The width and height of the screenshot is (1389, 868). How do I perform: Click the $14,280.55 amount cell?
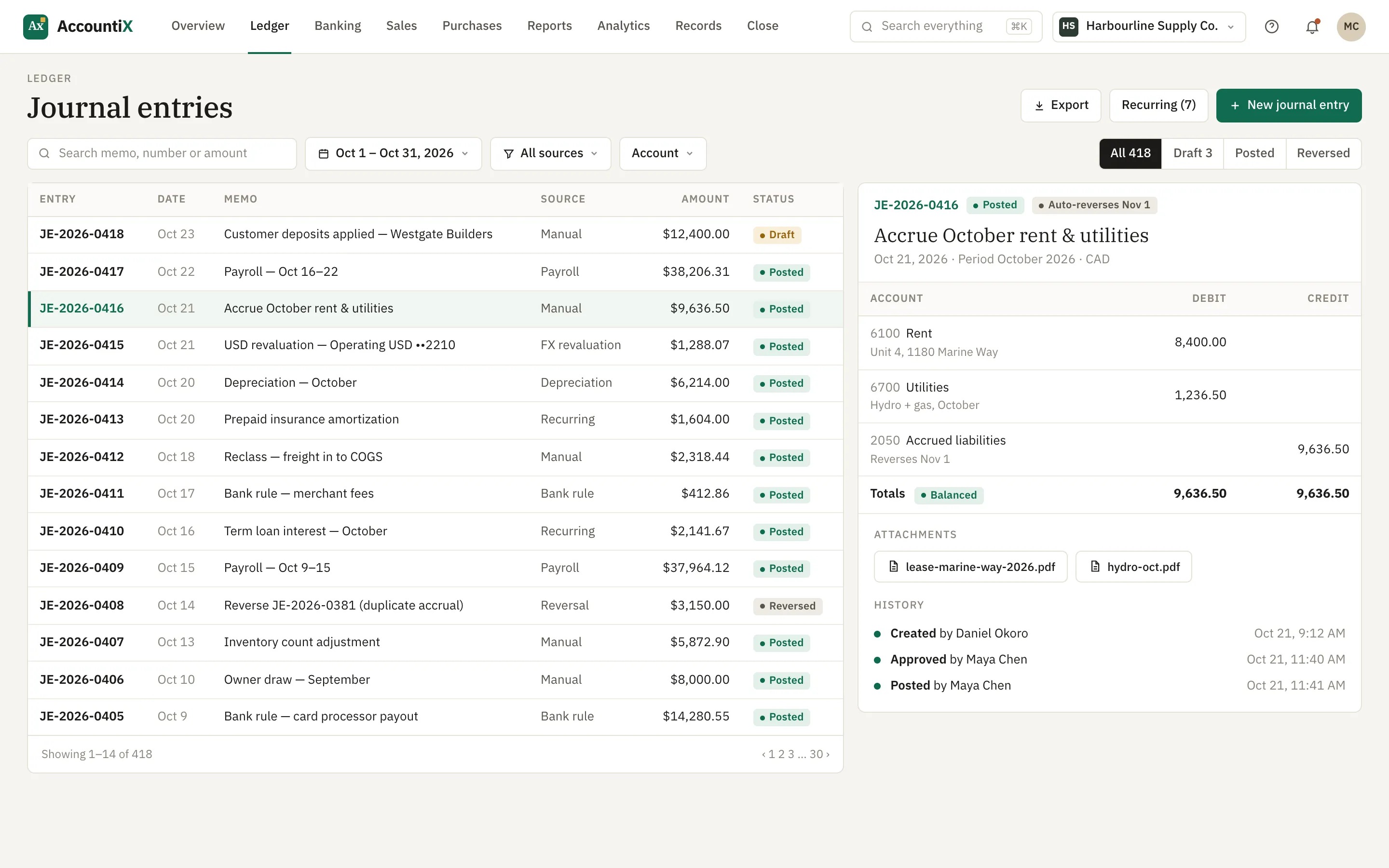coord(695,717)
